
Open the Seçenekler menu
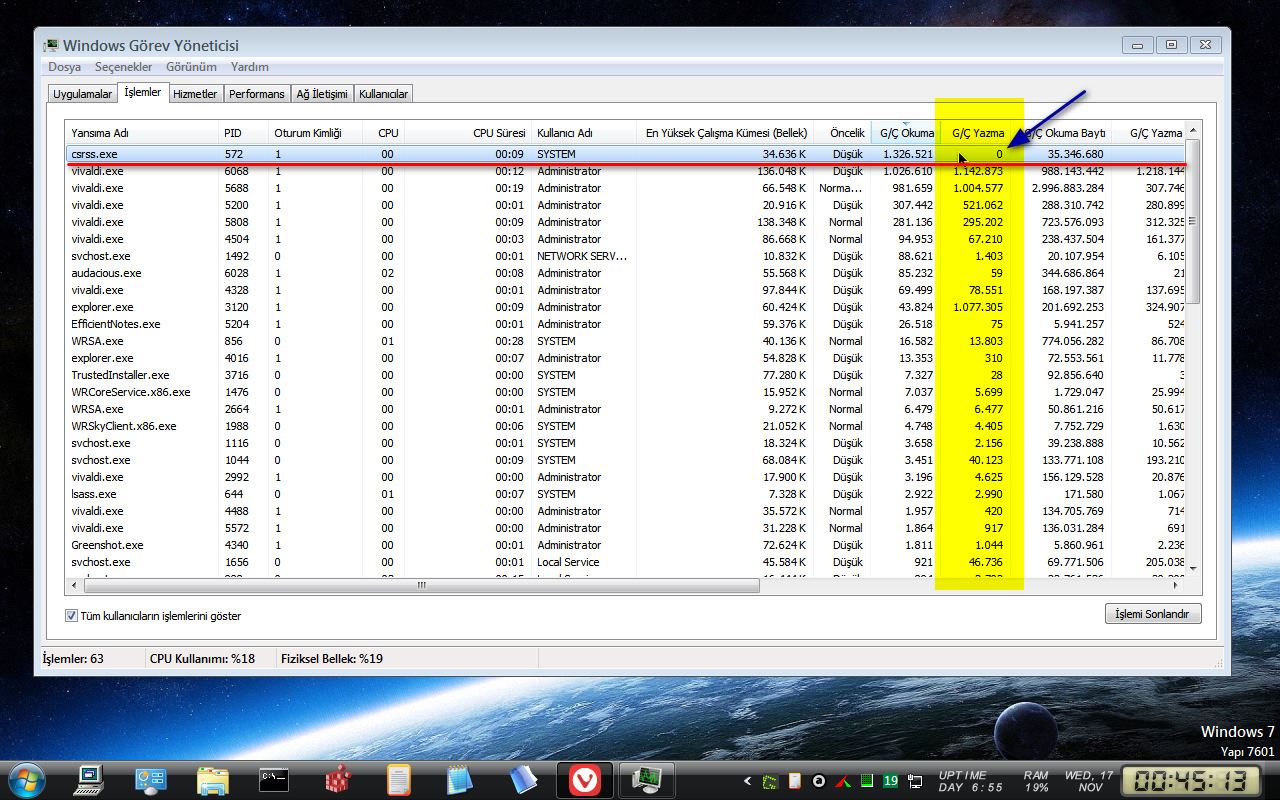click(x=124, y=67)
